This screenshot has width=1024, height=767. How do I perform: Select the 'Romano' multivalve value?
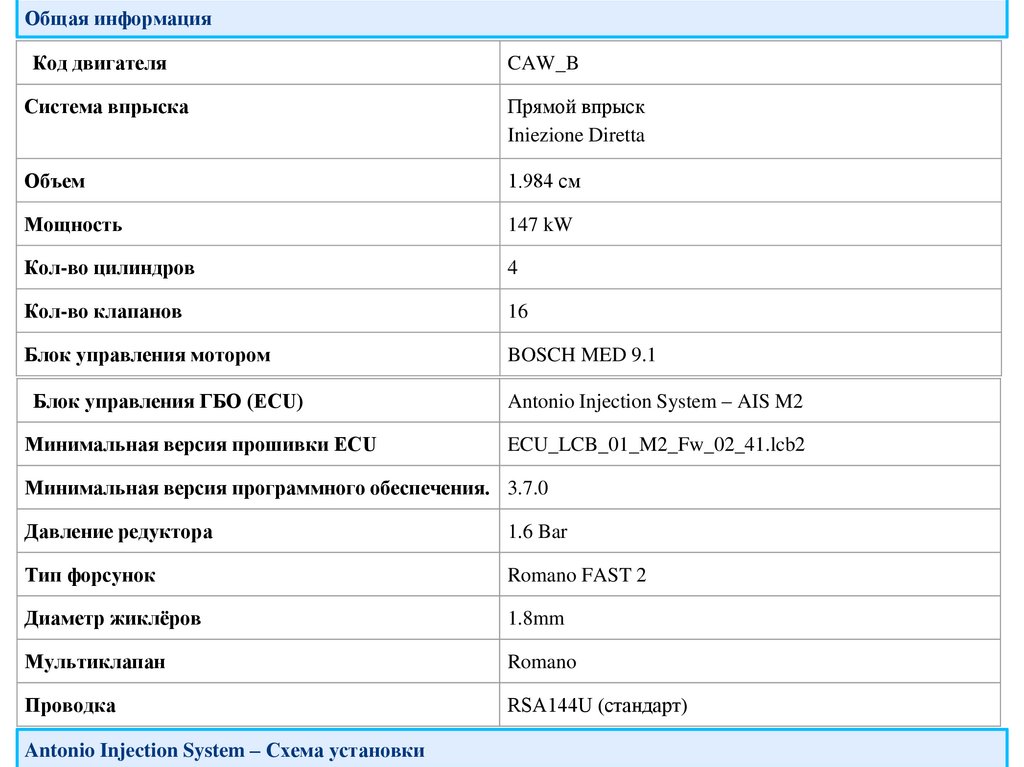(x=541, y=662)
